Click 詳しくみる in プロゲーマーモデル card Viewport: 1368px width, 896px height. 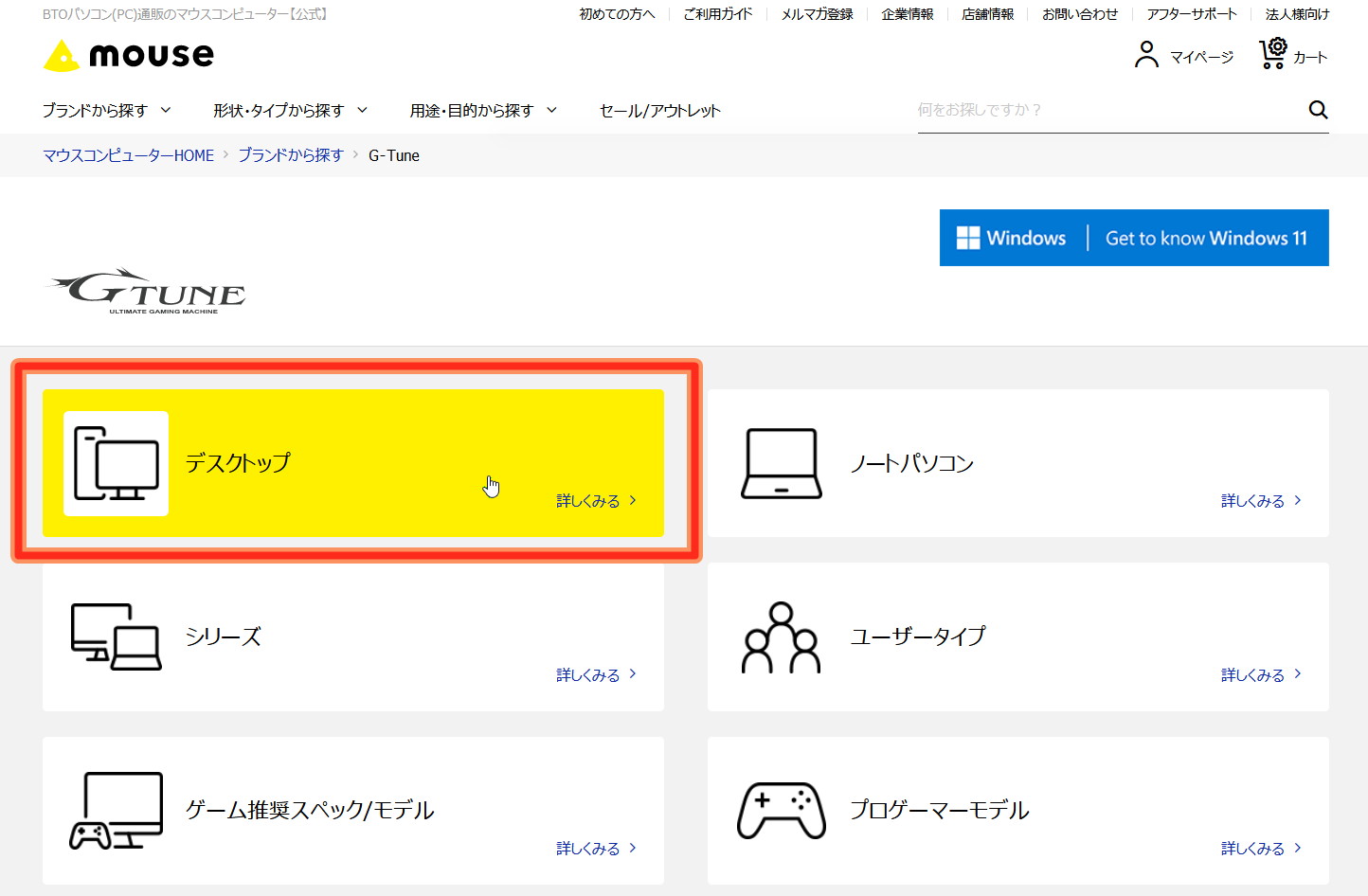pyautogui.click(x=1261, y=849)
